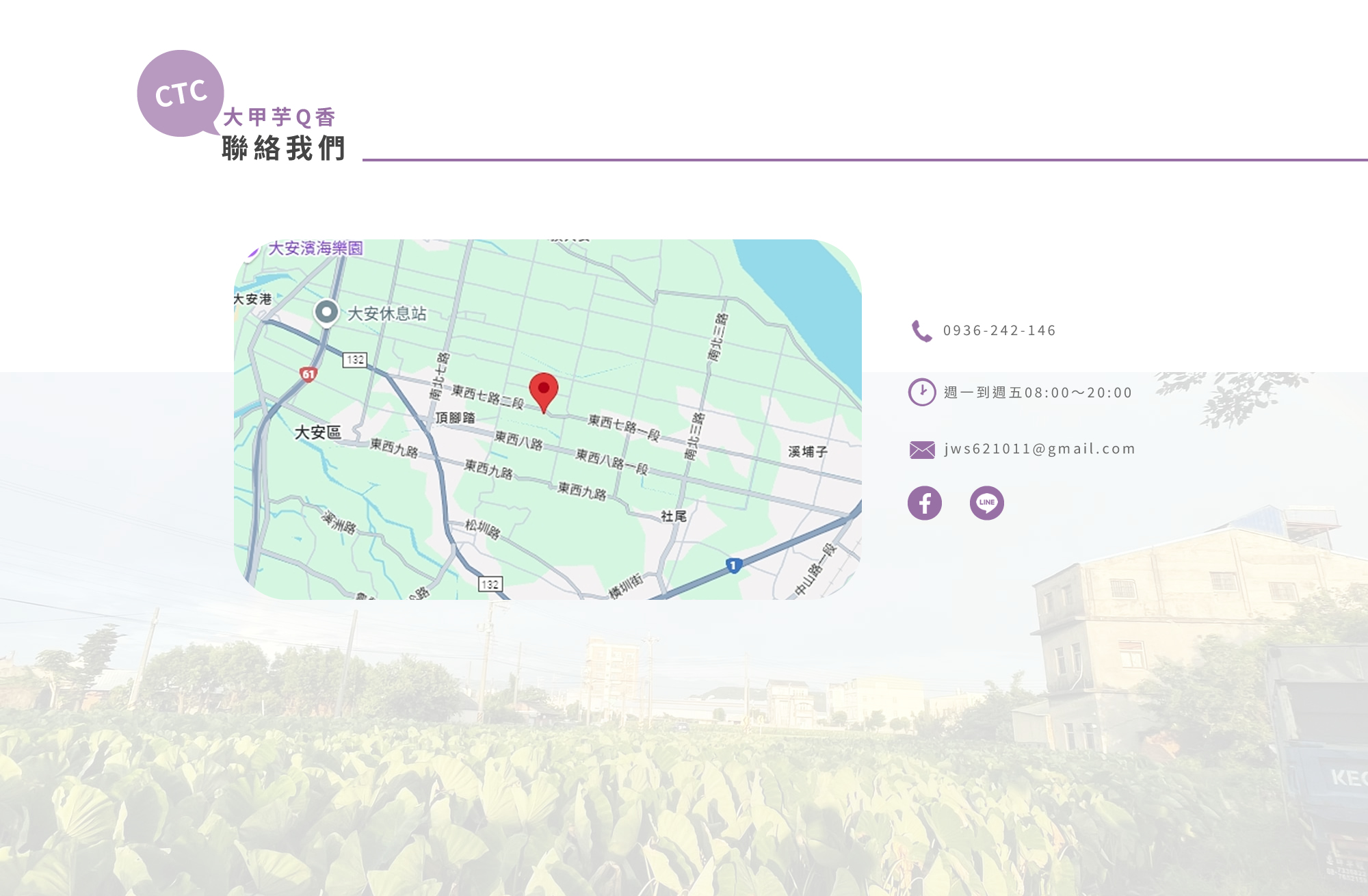Viewport: 1368px width, 896px height.
Task: Click the route 1 blue shield marker
Action: point(733,566)
